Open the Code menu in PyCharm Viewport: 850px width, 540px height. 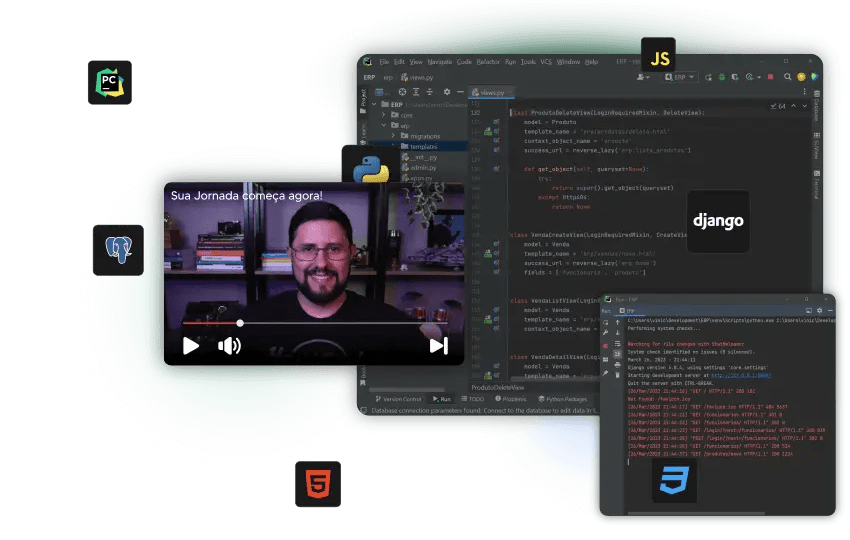[464, 62]
